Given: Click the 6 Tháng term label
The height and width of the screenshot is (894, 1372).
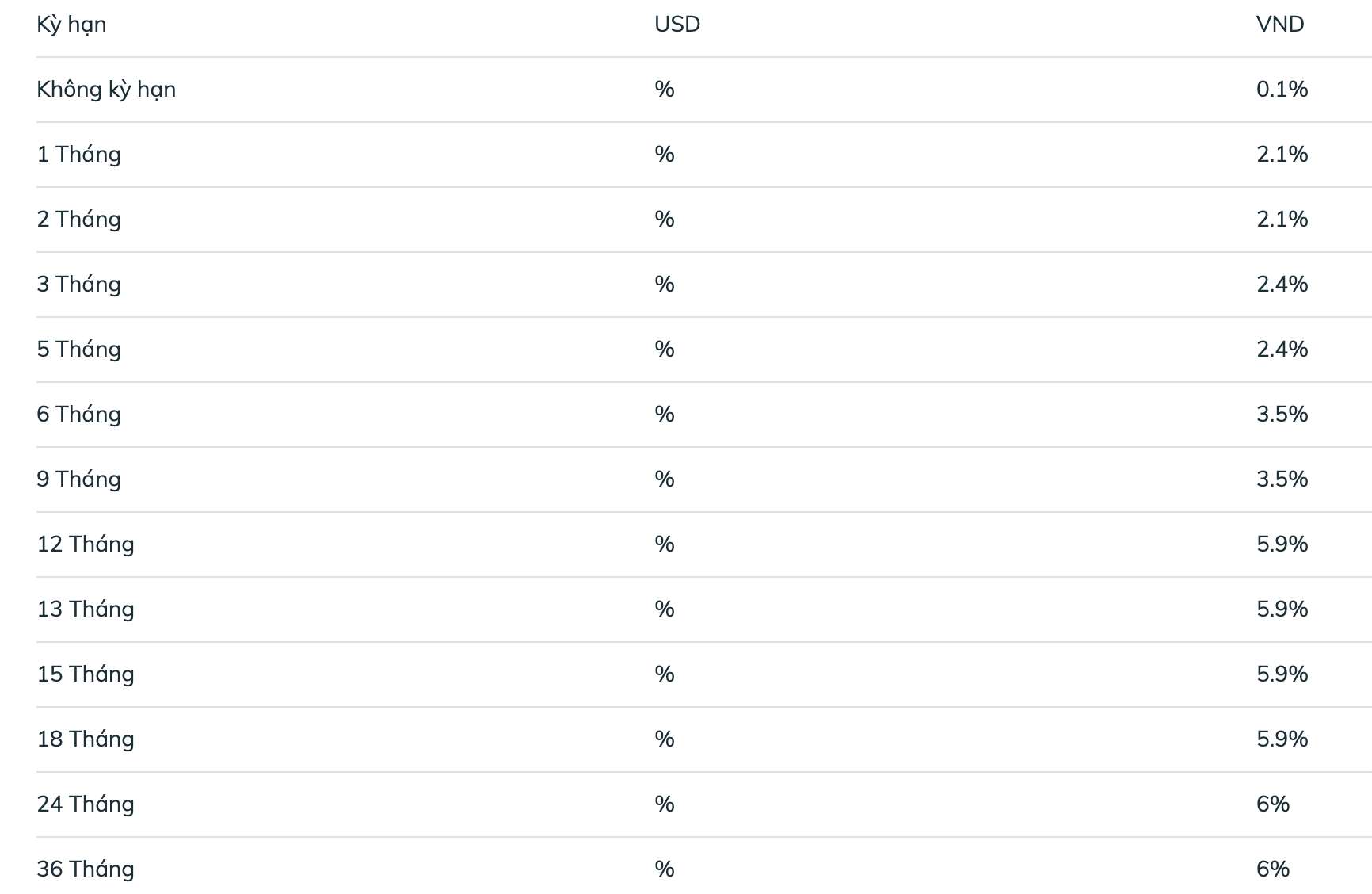Looking at the screenshot, I should [x=78, y=415].
